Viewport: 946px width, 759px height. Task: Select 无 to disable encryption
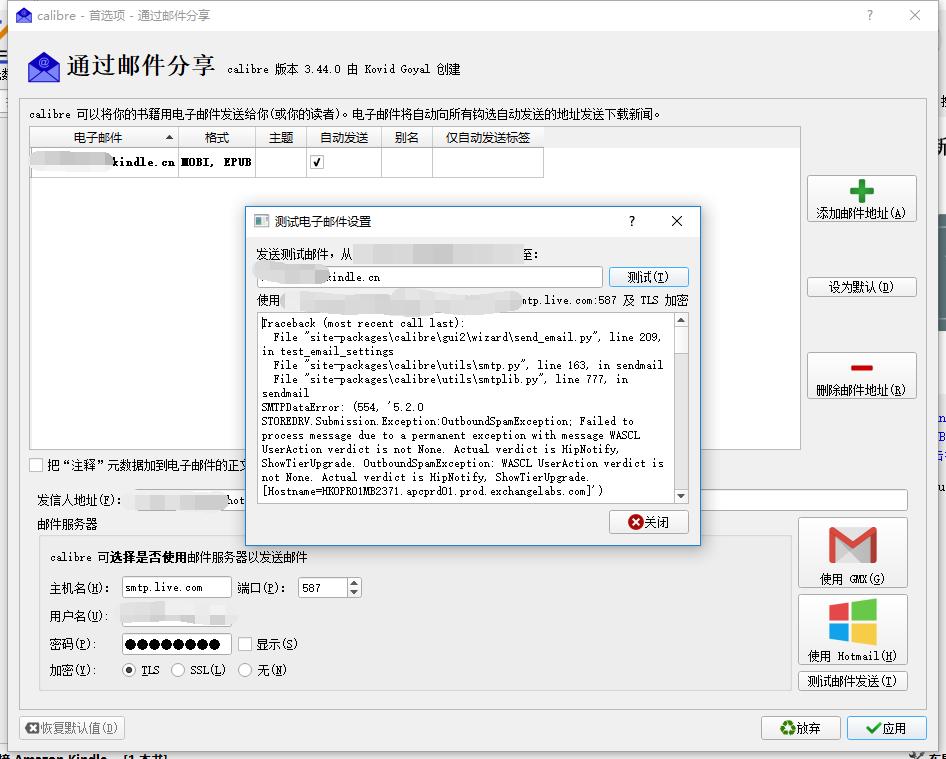point(244,670)
